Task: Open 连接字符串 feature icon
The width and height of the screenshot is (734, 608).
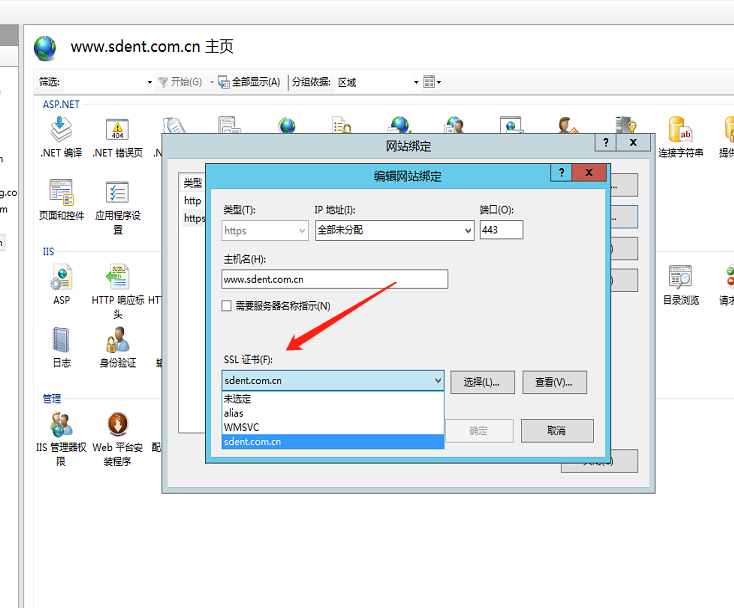Action: coord(681,130)
